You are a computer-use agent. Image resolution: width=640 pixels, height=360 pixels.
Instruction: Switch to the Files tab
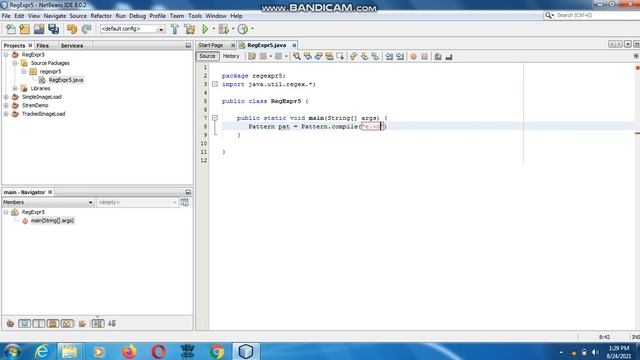click(42, 46)
